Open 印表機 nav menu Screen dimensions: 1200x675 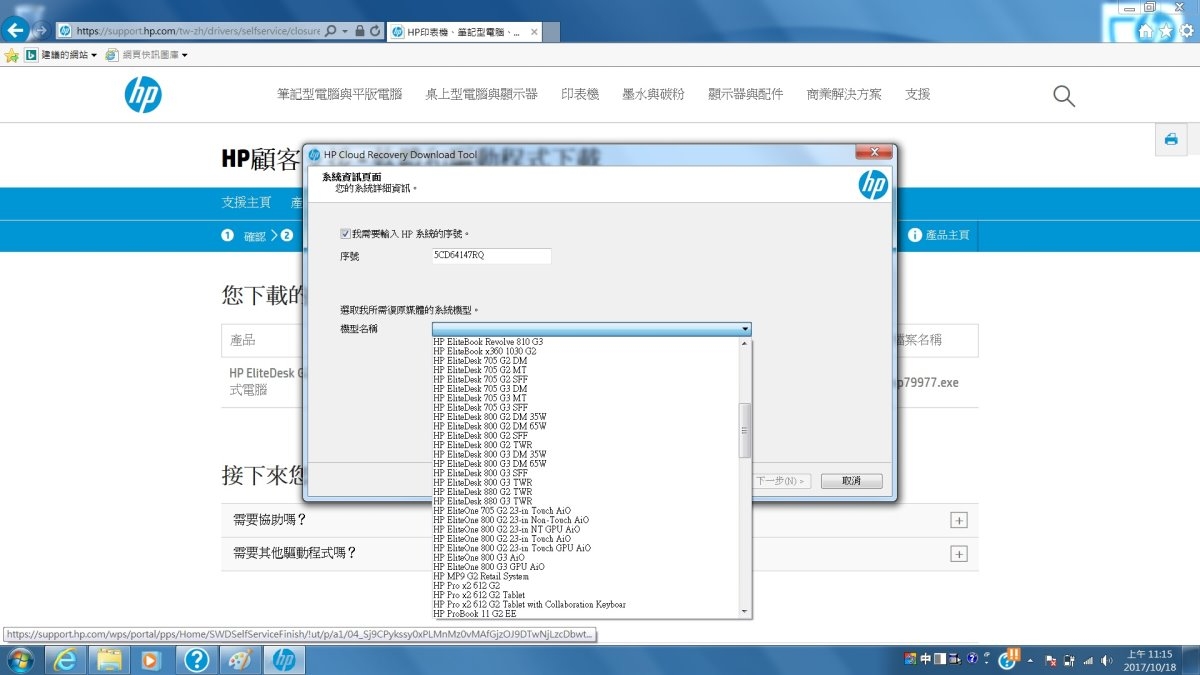[580, 94]
